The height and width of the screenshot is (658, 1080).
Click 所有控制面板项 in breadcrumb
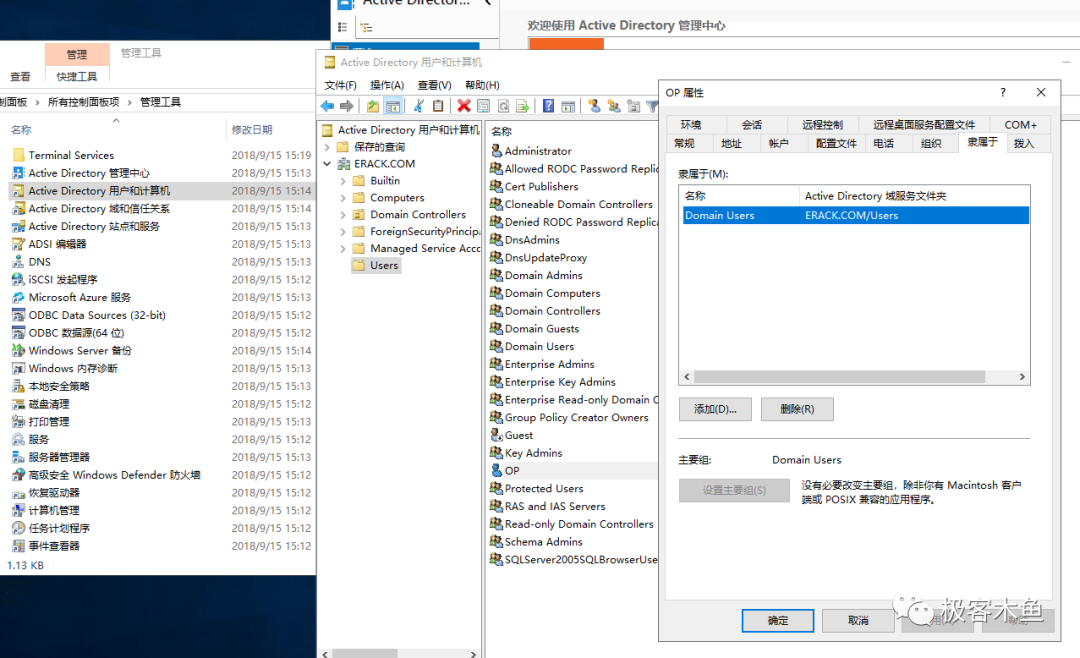tap(83, 102)
